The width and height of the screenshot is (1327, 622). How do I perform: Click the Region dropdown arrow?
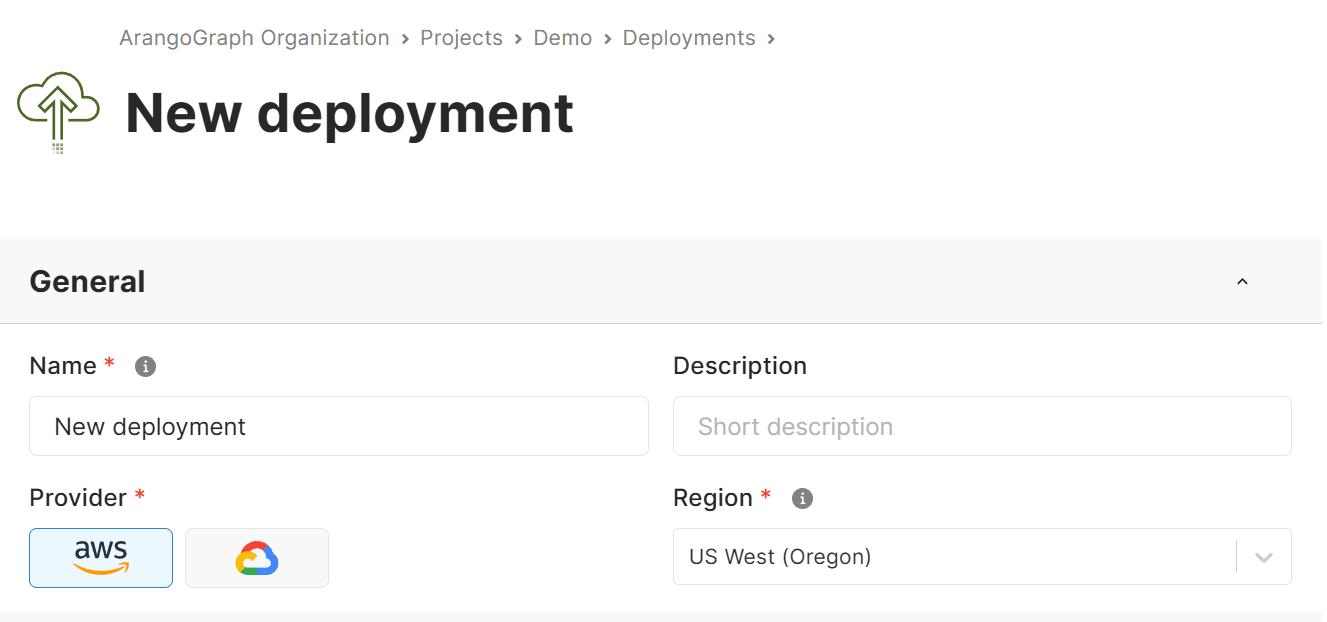(1264, 557)
